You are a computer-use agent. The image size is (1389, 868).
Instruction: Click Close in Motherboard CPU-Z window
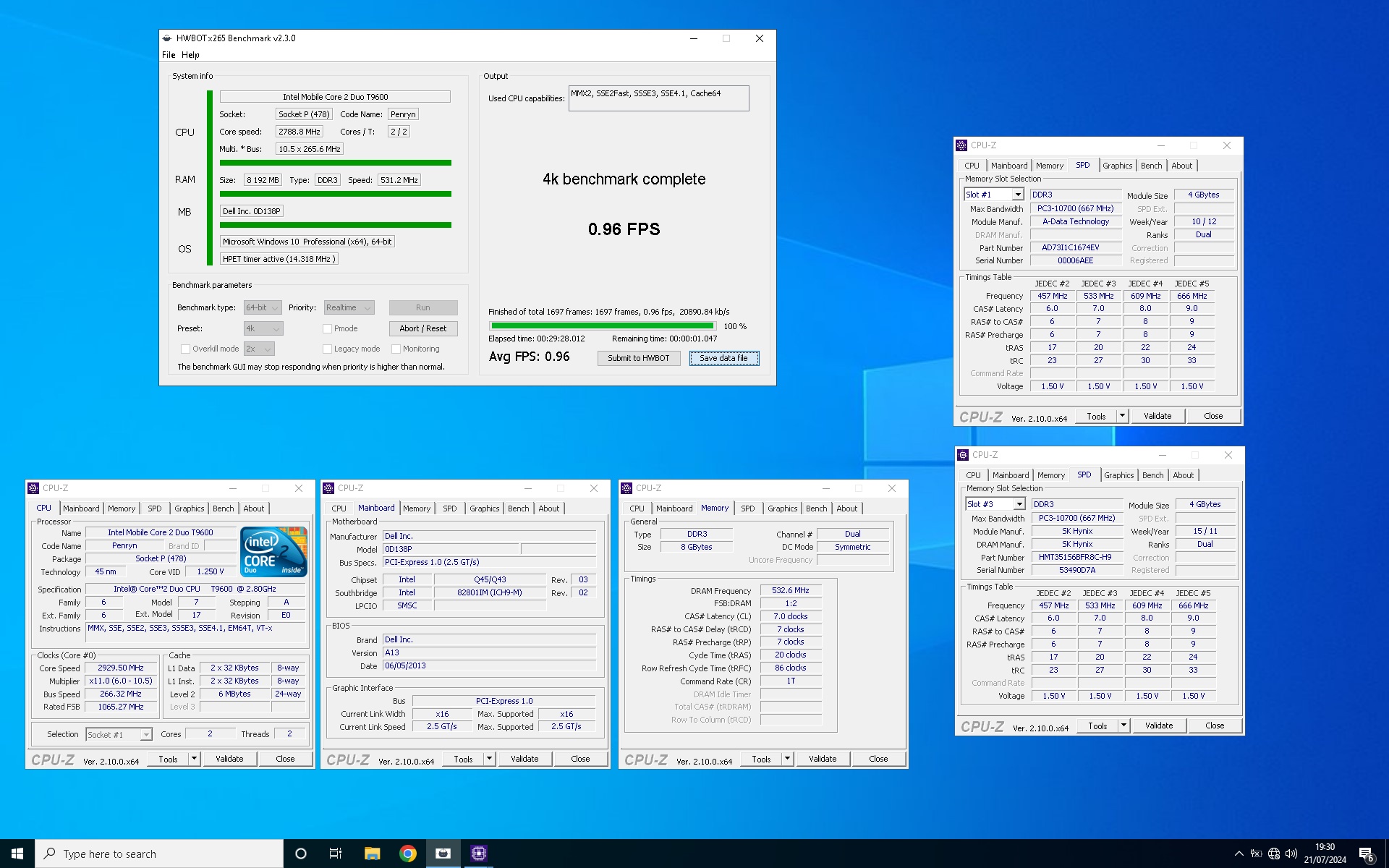[x=580, y=759]
